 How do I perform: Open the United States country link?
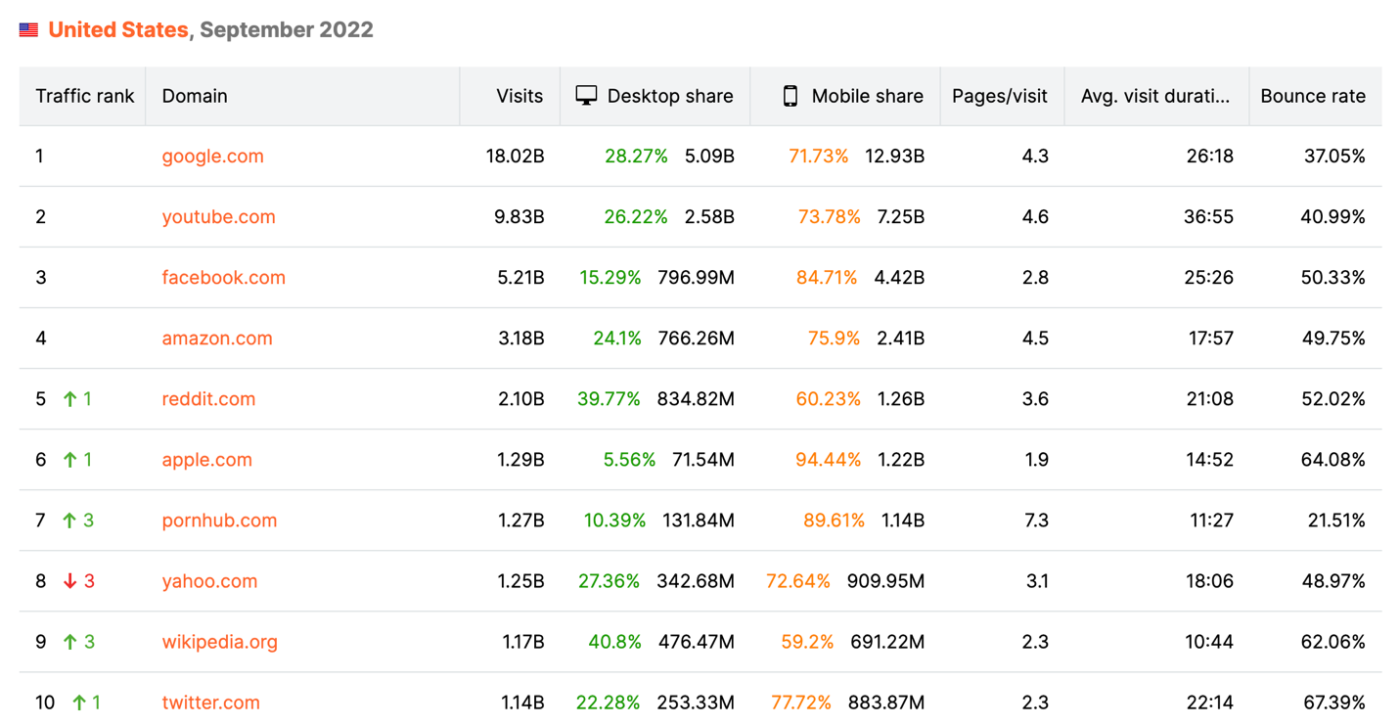click(x=118, y=30)
